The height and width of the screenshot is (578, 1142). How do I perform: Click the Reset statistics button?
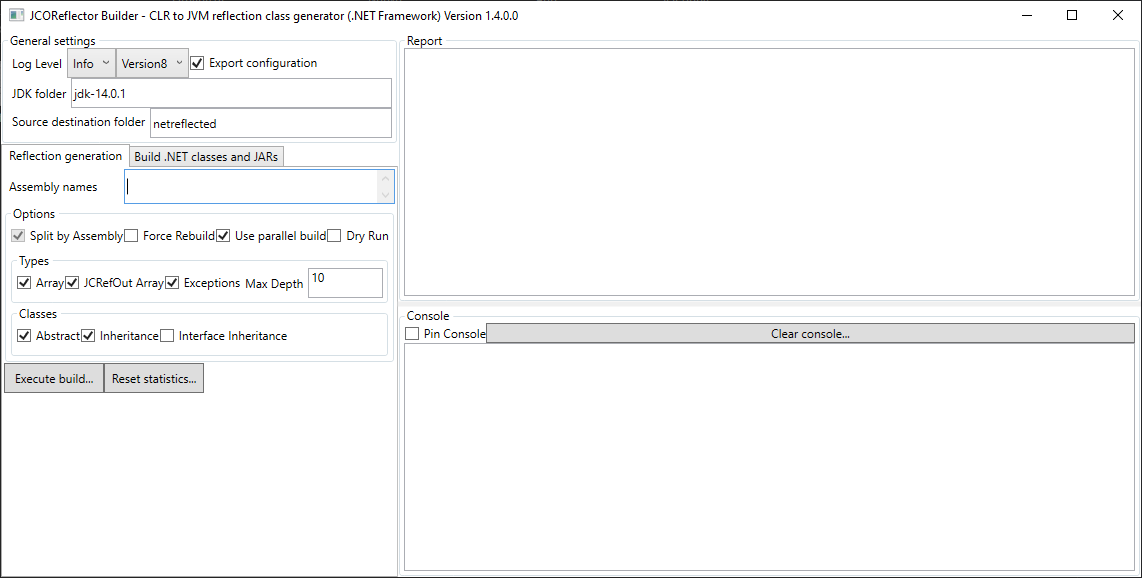[x=154, y=379]
